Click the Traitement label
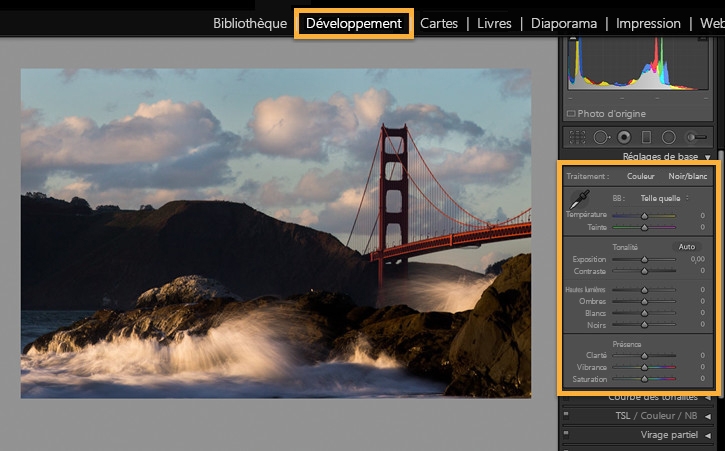Image resolution: width=725 pixels, height=451 pixels. pos(587,176)
